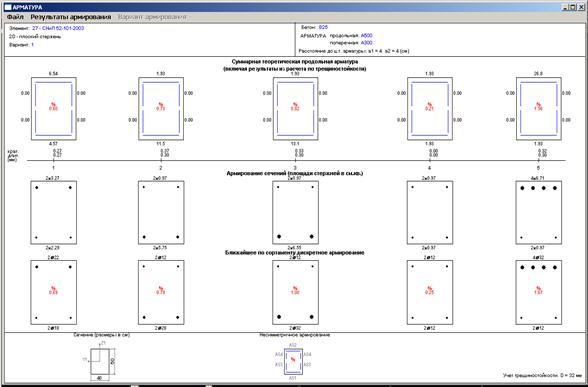Click the Сечение (размеры в см) caption

pyautogui.click(x=101, y=335)
